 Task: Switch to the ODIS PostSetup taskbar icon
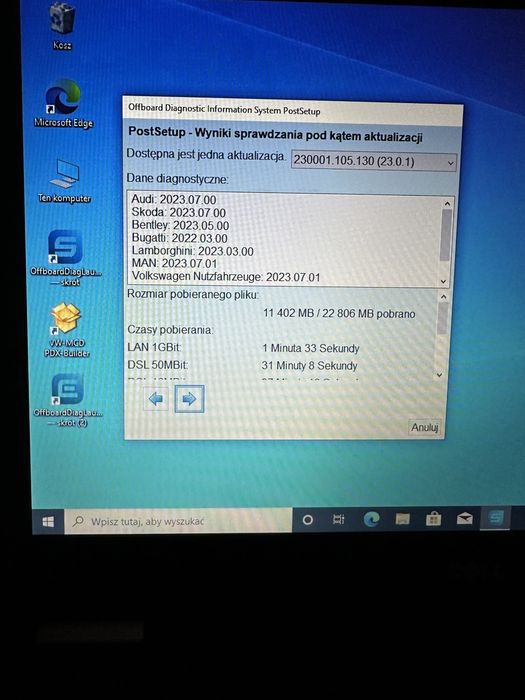[x=496, y=518]
